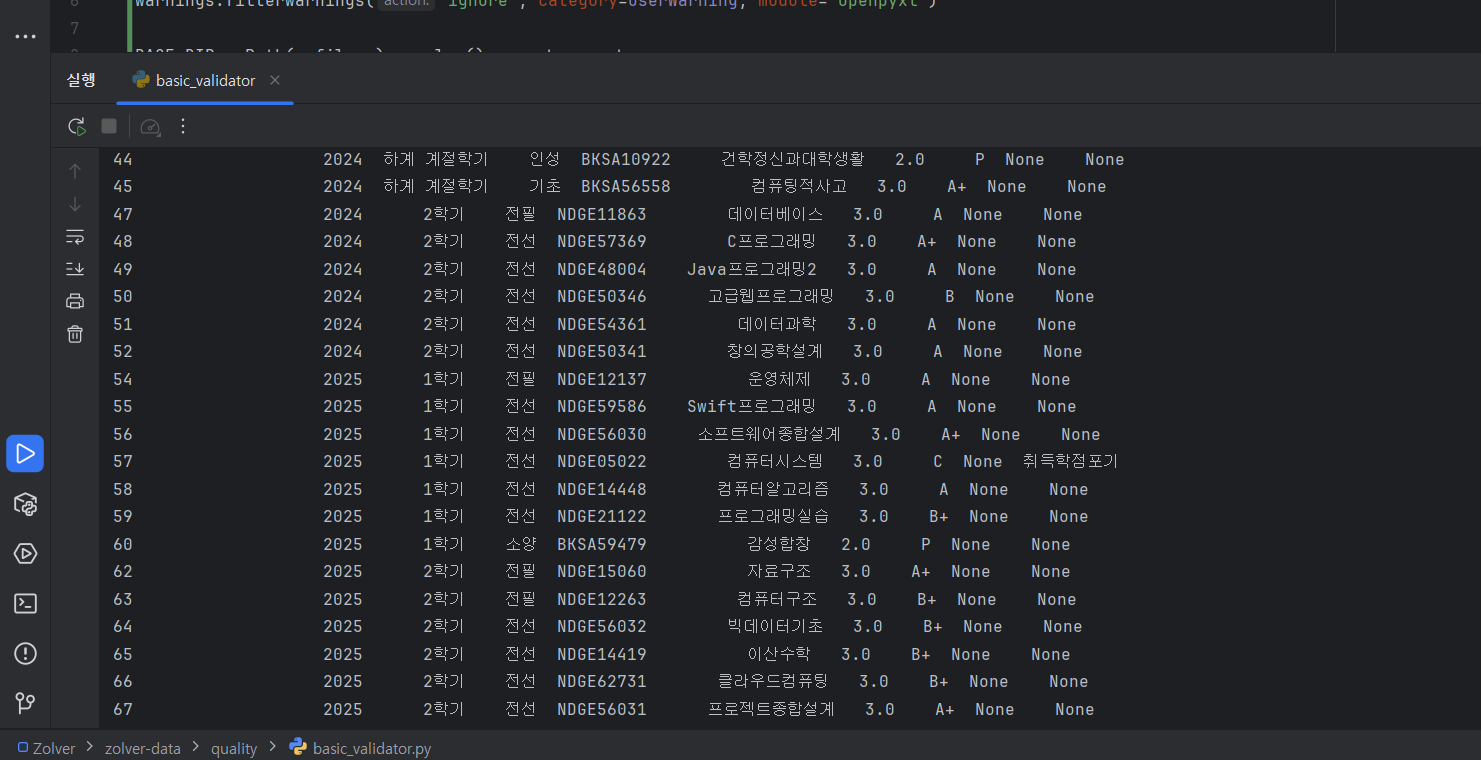The height and width of the screenshot is (760, 1481).
Task: Open the Python Packages tool window
Action: pos(25,504)
